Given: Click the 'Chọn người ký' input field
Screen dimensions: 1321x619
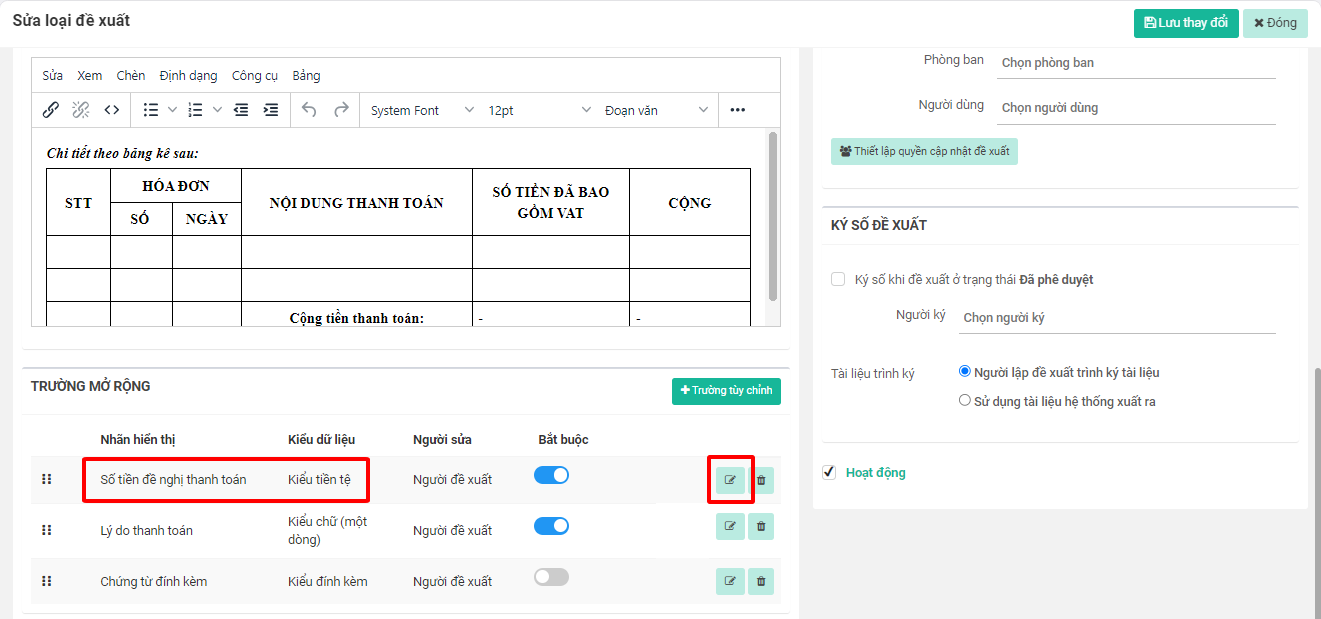Looking at the screenshot, I should pyautogui.click(x=1116, y=318).
